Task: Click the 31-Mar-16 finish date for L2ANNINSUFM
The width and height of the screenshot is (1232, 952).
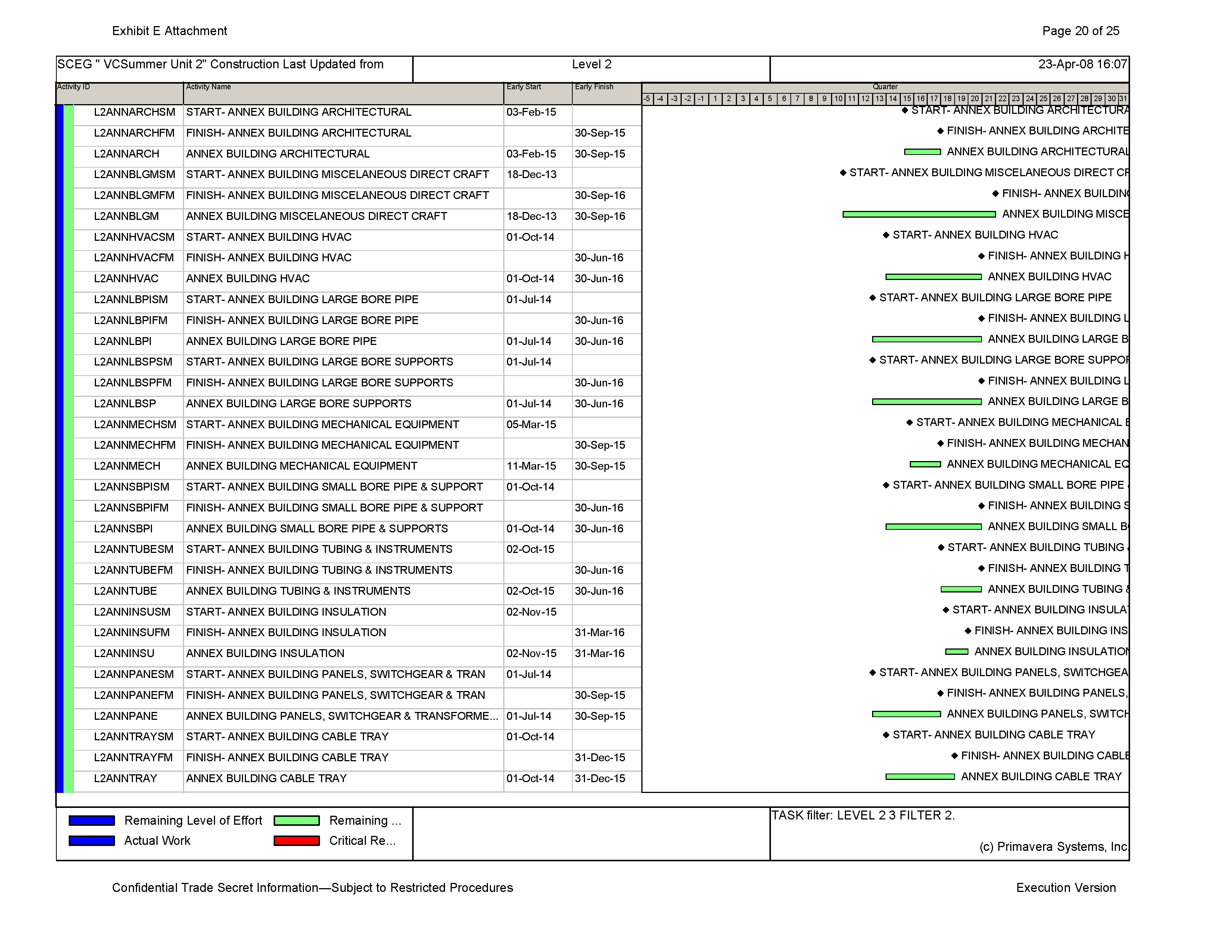Action: pyautogui.click(x=600, y=633)
